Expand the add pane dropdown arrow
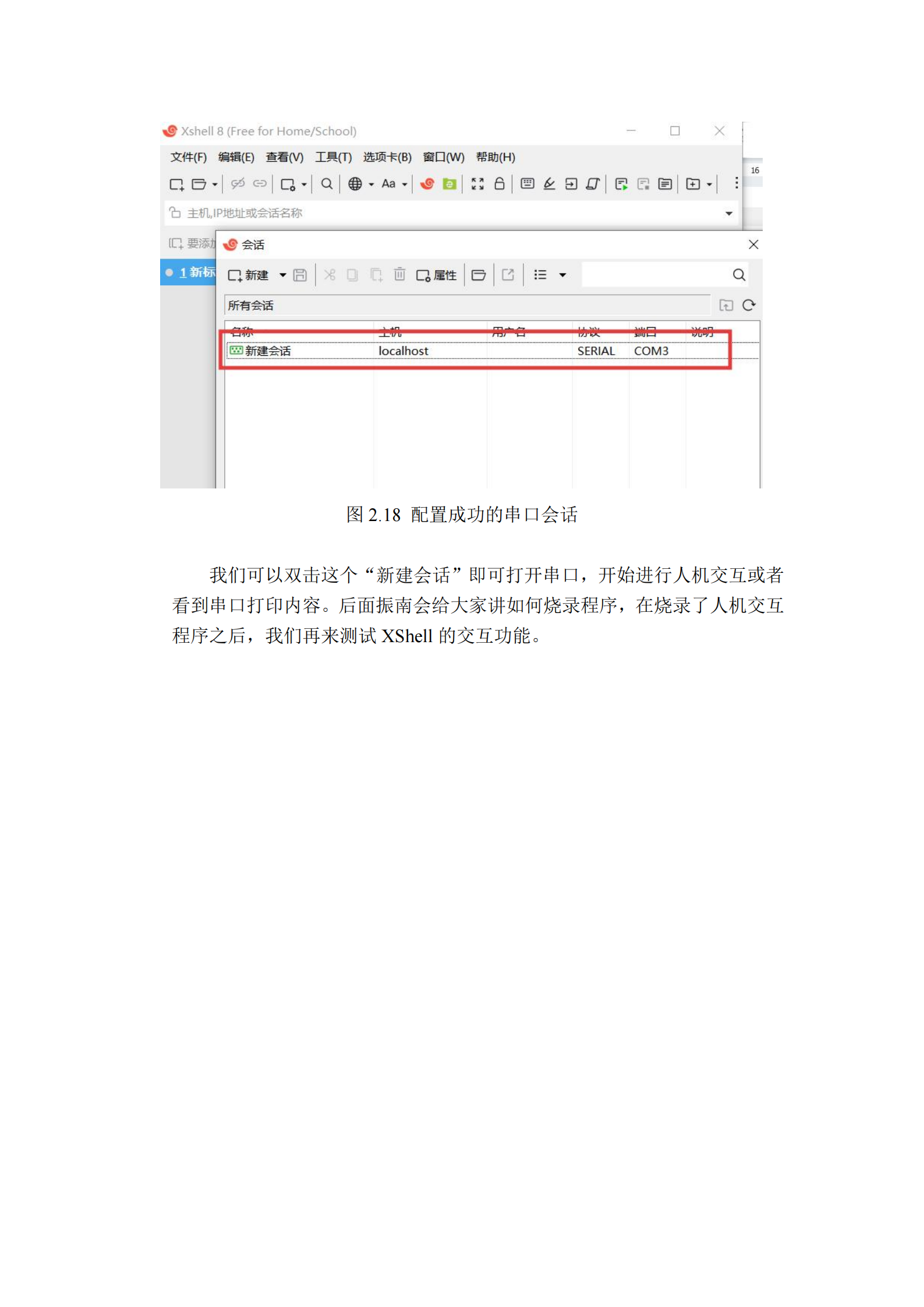924x1307 pixels. pyautogui.click(x=709, y=185)
